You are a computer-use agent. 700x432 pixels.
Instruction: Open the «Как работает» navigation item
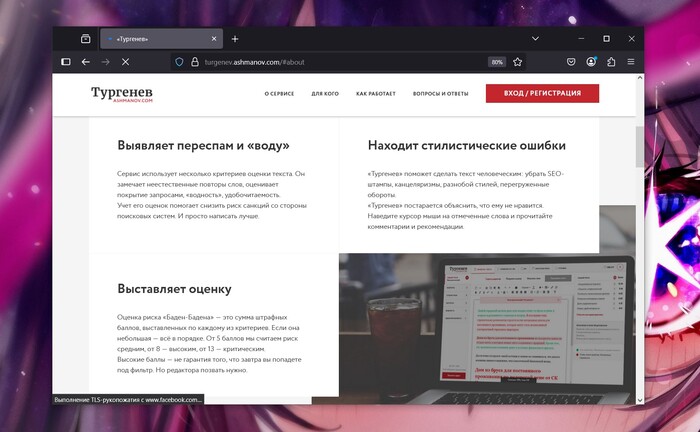(x=376, y=94)
